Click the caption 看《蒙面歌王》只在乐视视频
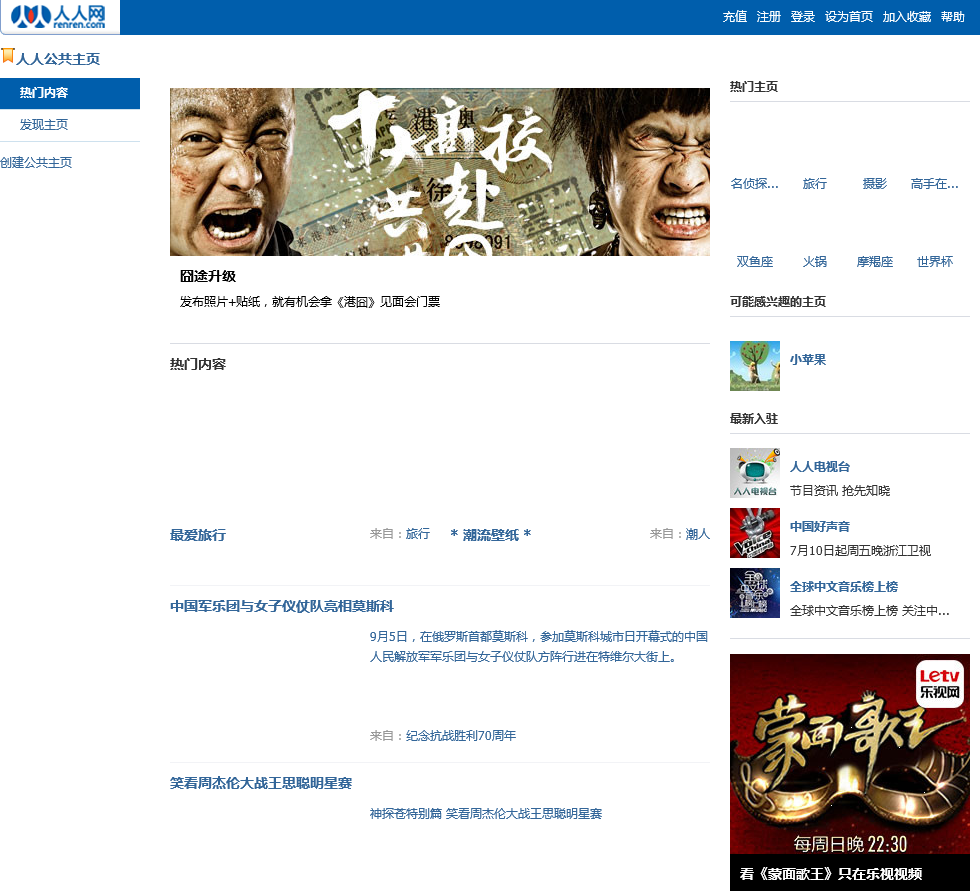 click(x=831, y=874)
